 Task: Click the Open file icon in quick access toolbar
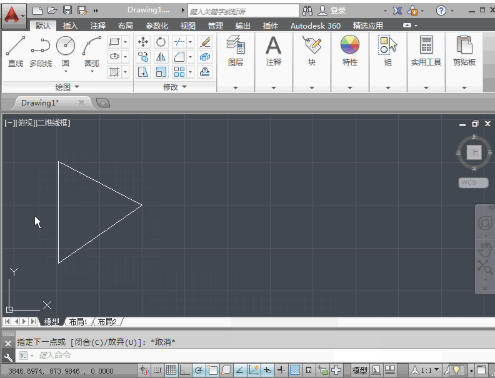[x=52, y=10]
